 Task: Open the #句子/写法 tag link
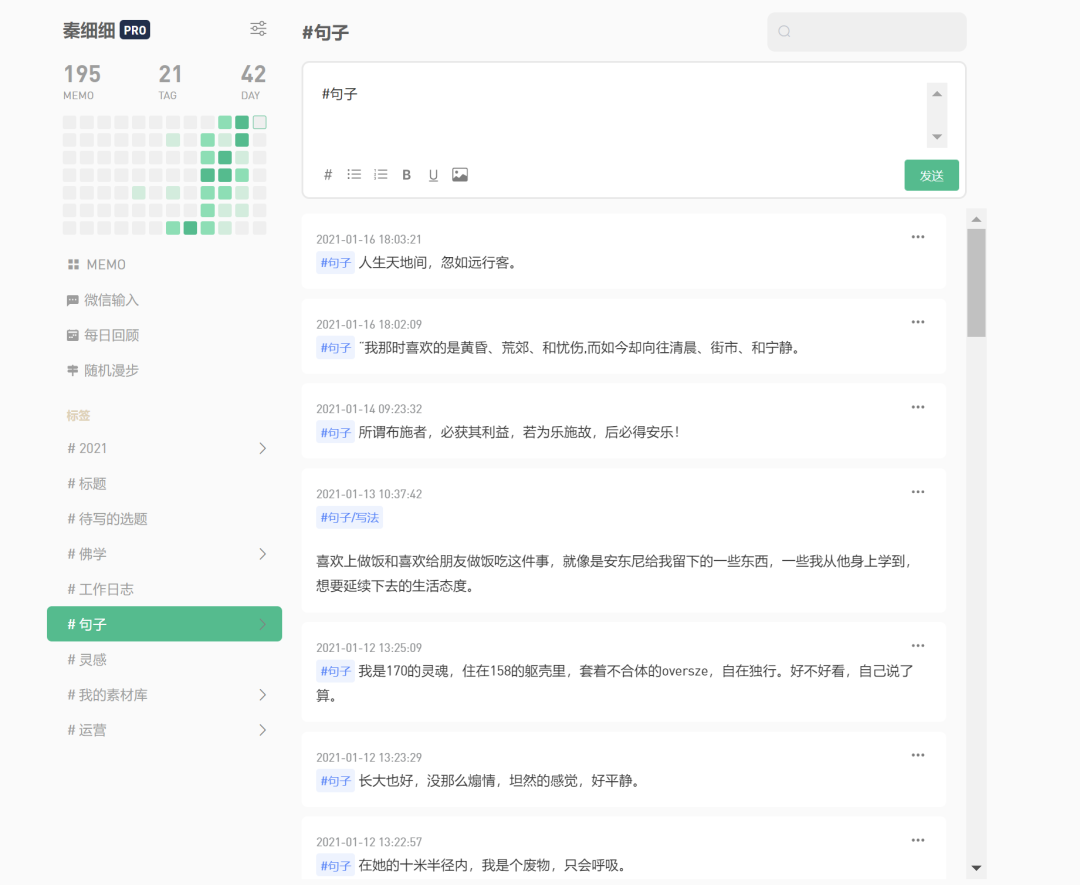point(349,517)
